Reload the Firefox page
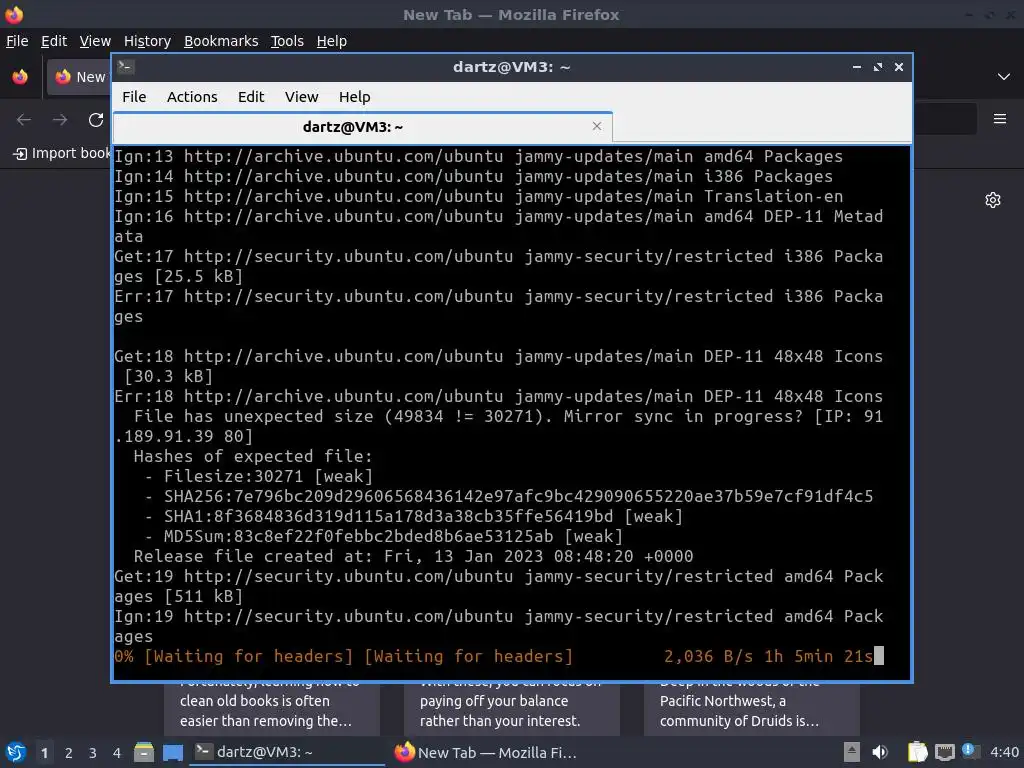 (x=96, y=120)
